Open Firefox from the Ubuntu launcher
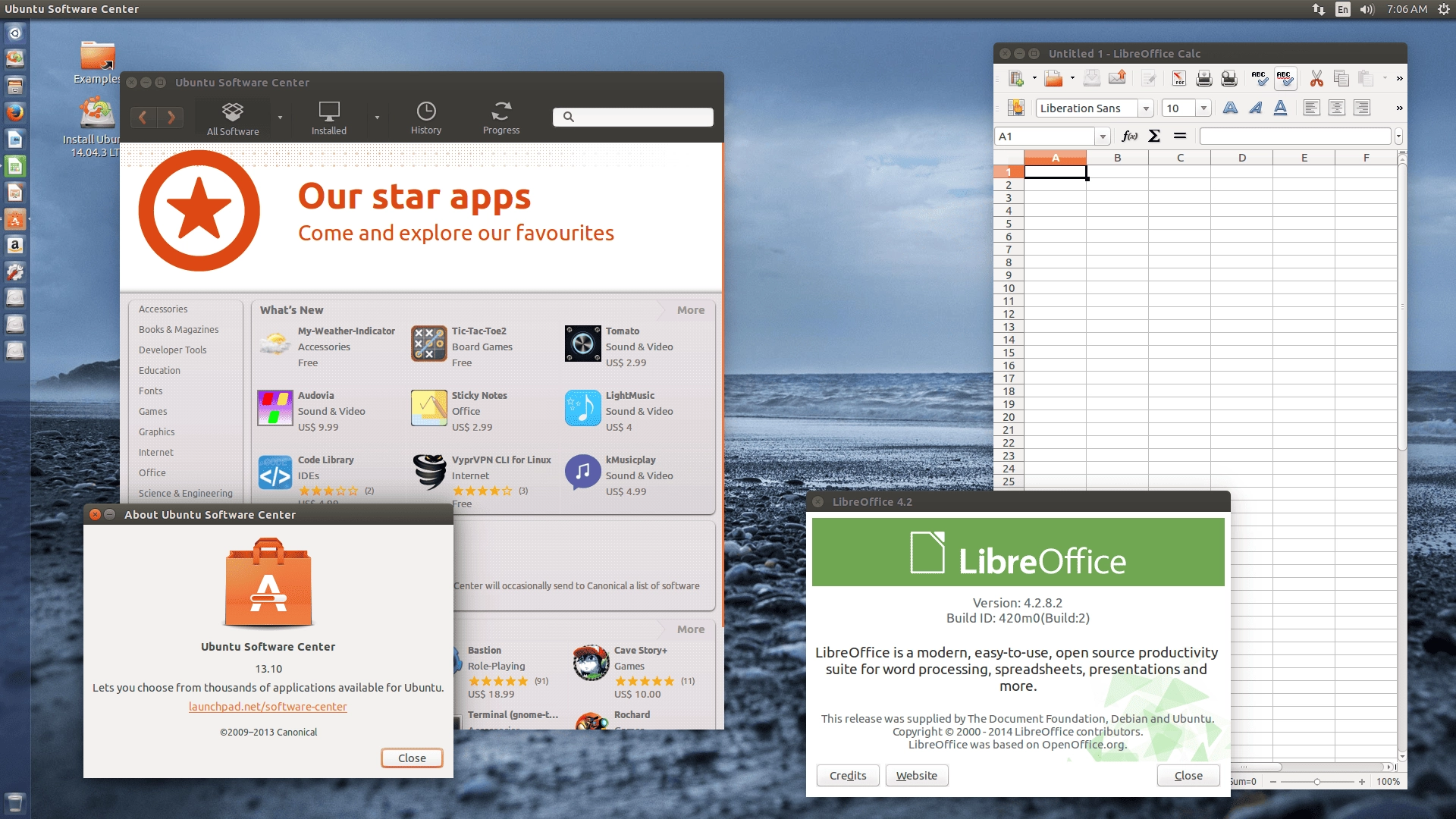The height and width of the screenshot is (819, 1456). 14,112
